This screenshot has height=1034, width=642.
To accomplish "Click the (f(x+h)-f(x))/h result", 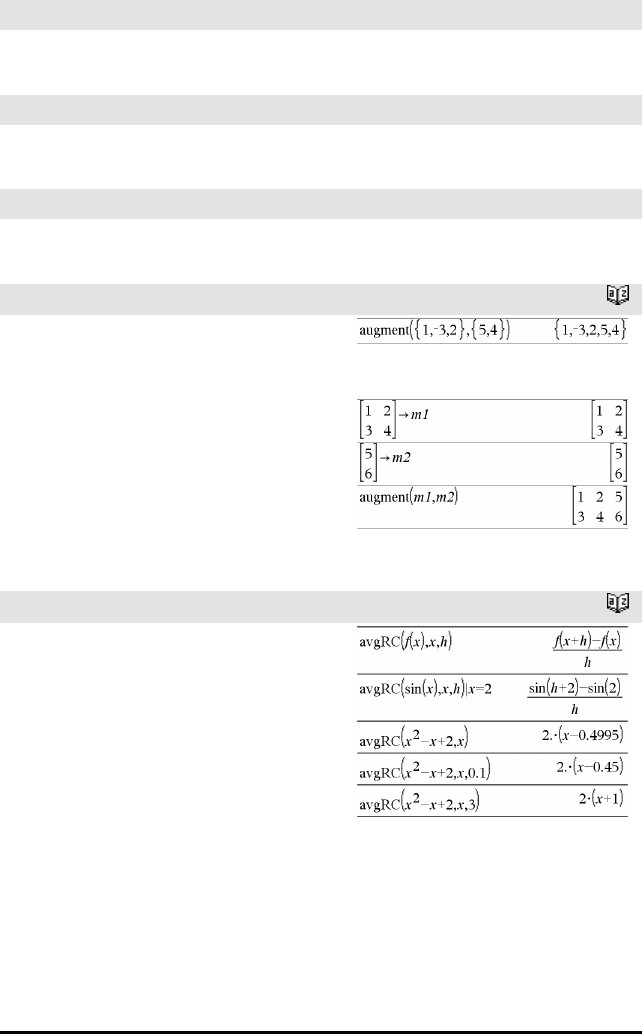I will point(587,650).
